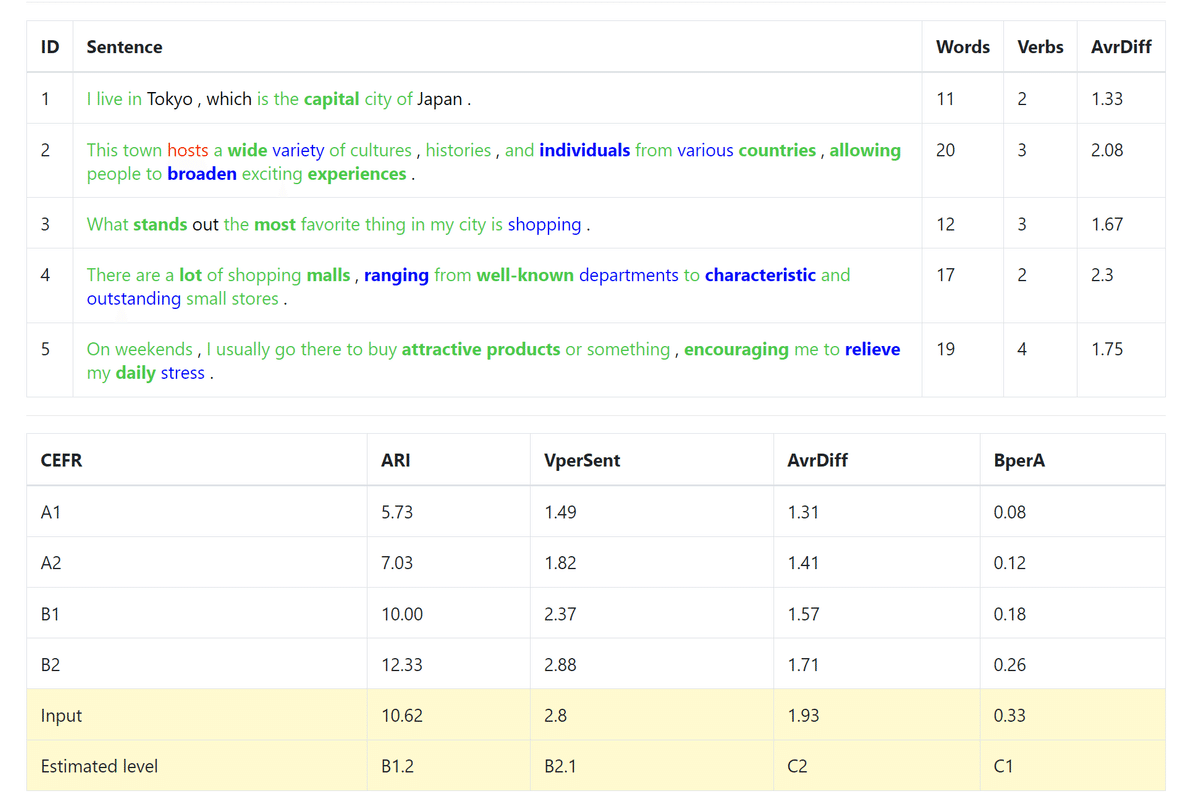Click the Input row label
1200x799 pixels.
tap(61, 716)
